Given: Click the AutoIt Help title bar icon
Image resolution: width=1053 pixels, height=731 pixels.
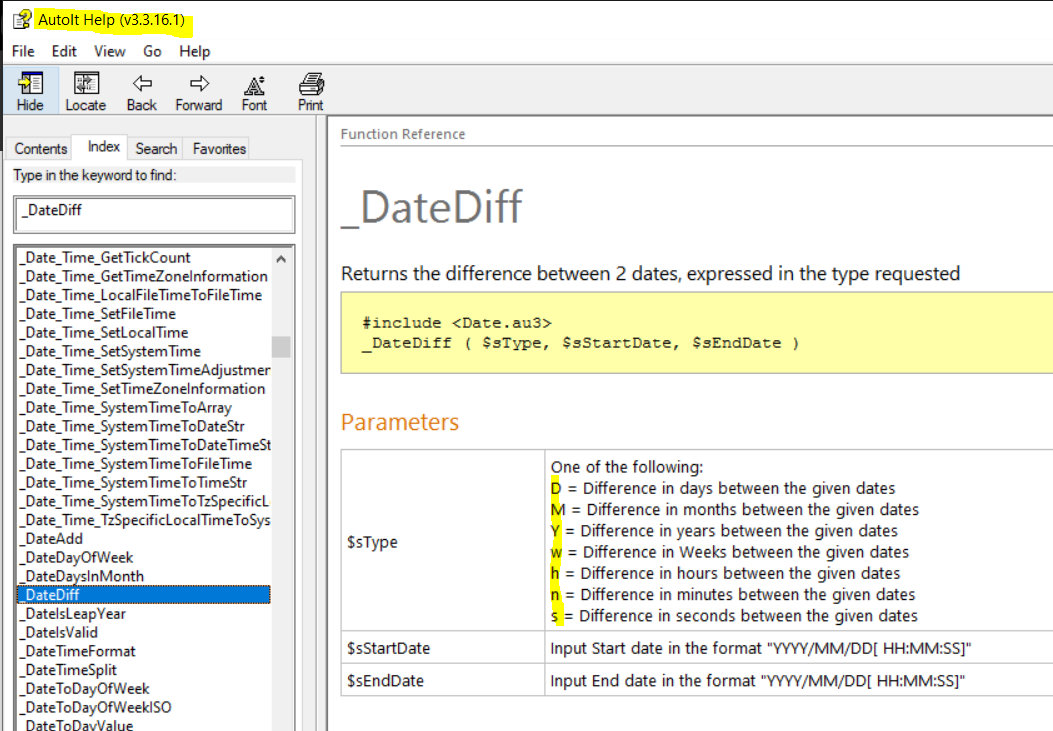Looking at the screenshot, I should pyautogui.click(x=21, y=20).
